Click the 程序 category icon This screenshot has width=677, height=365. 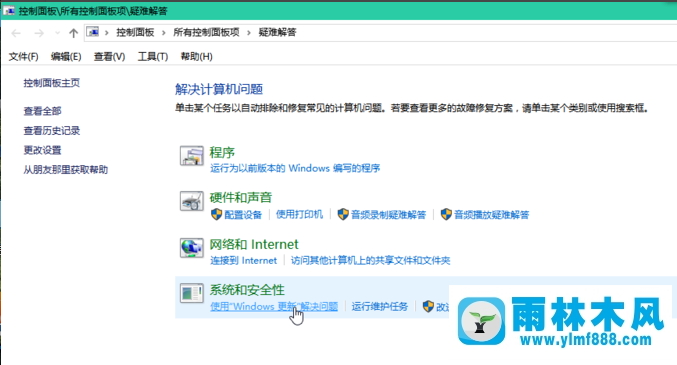click(x=191, y=156)
